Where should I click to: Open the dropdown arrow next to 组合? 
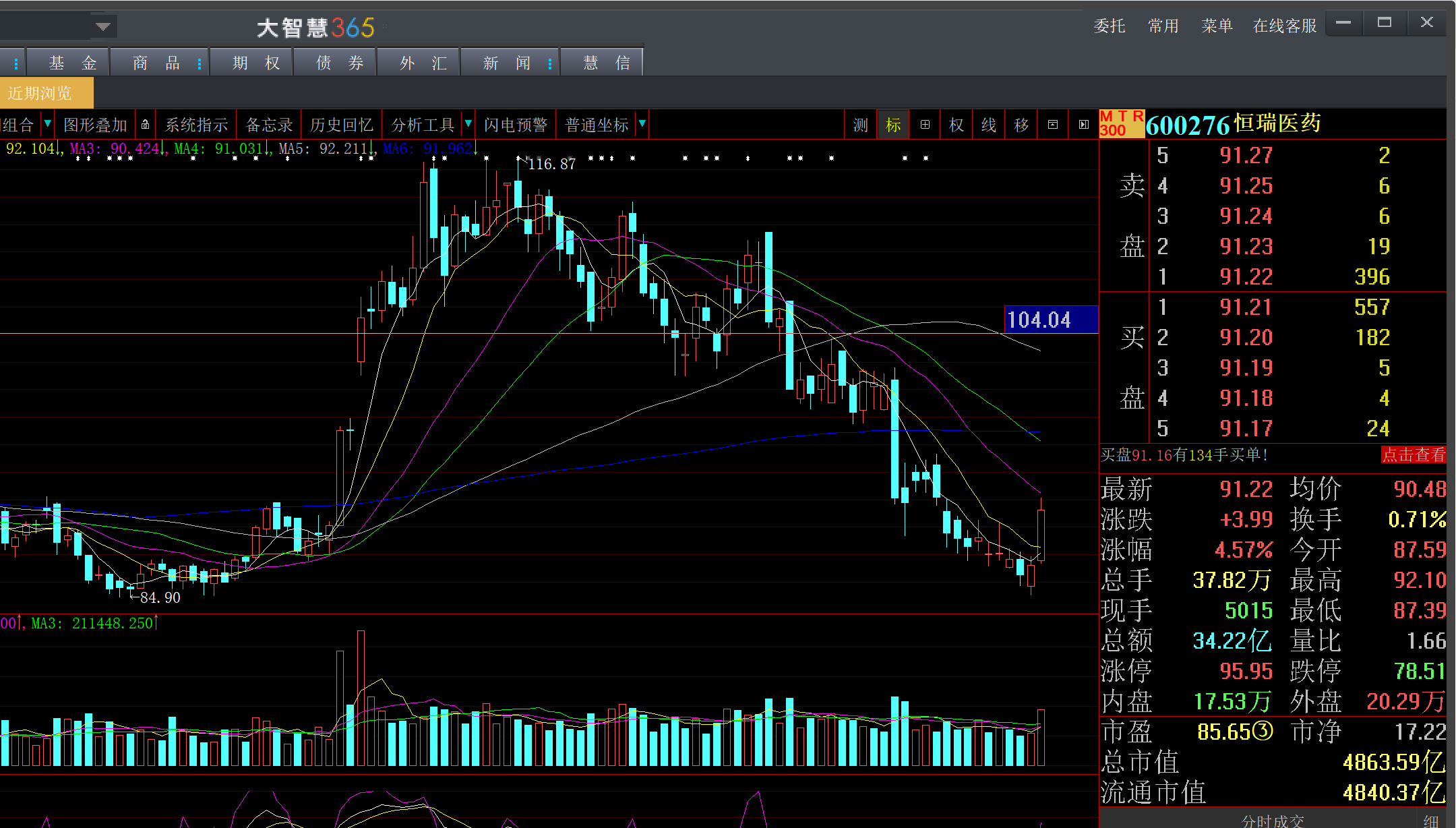tap(47, 123)
